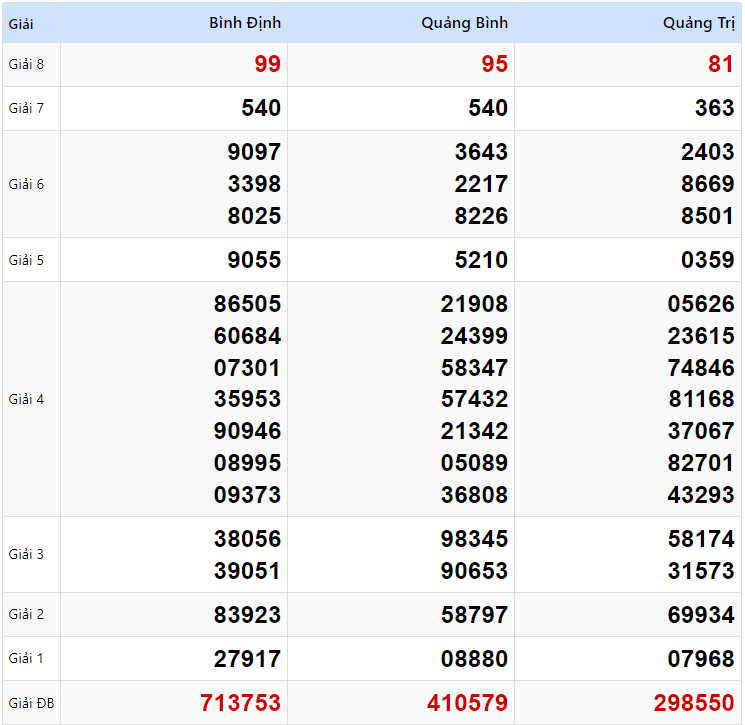Viewport: 745px width, 725px height.
Task: Click the Giải 4 row label
Action: (26, 399)
